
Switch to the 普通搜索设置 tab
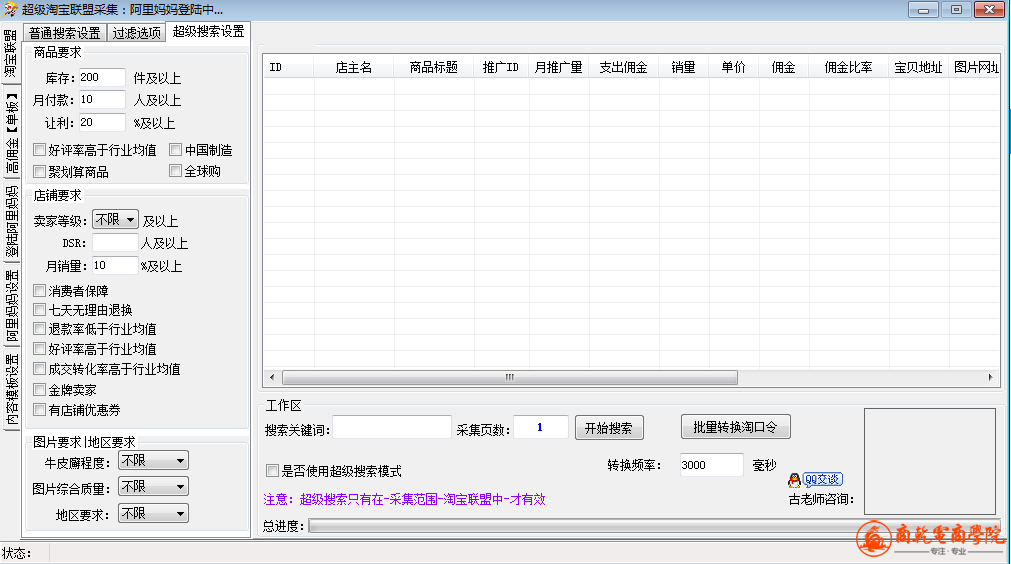click(64, 32)
